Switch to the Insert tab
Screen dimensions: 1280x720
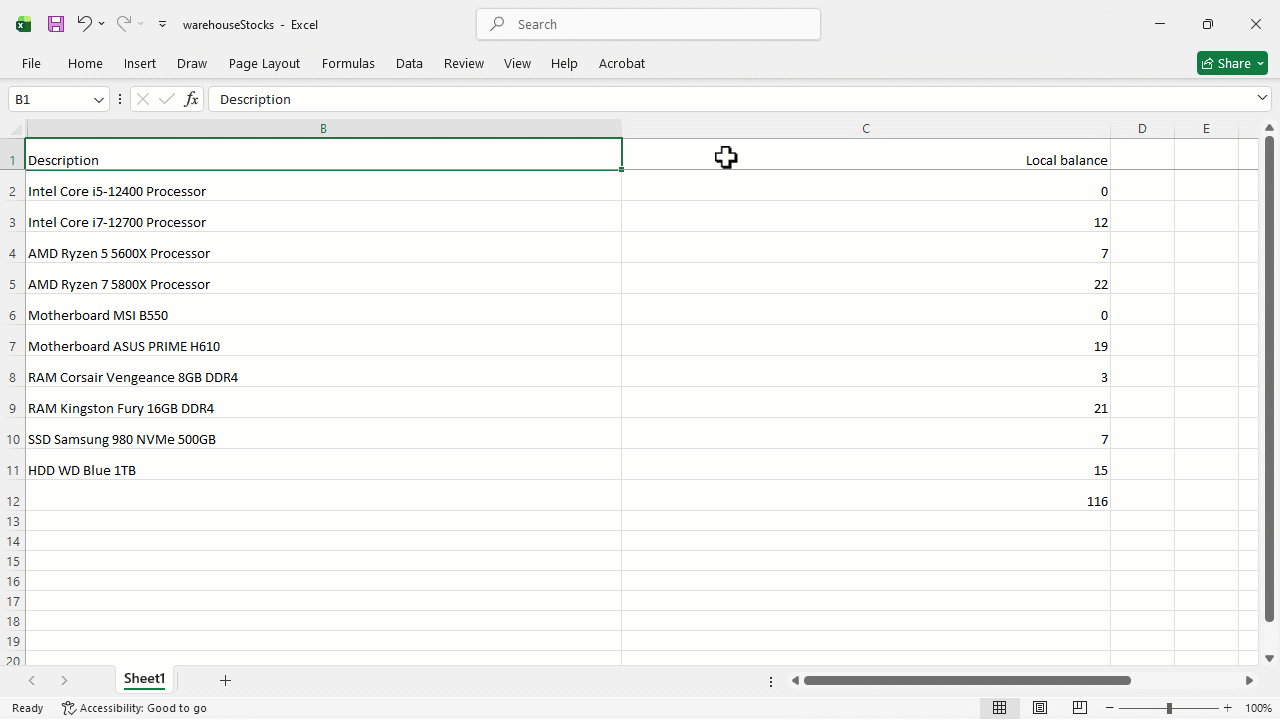click(140, 63)
